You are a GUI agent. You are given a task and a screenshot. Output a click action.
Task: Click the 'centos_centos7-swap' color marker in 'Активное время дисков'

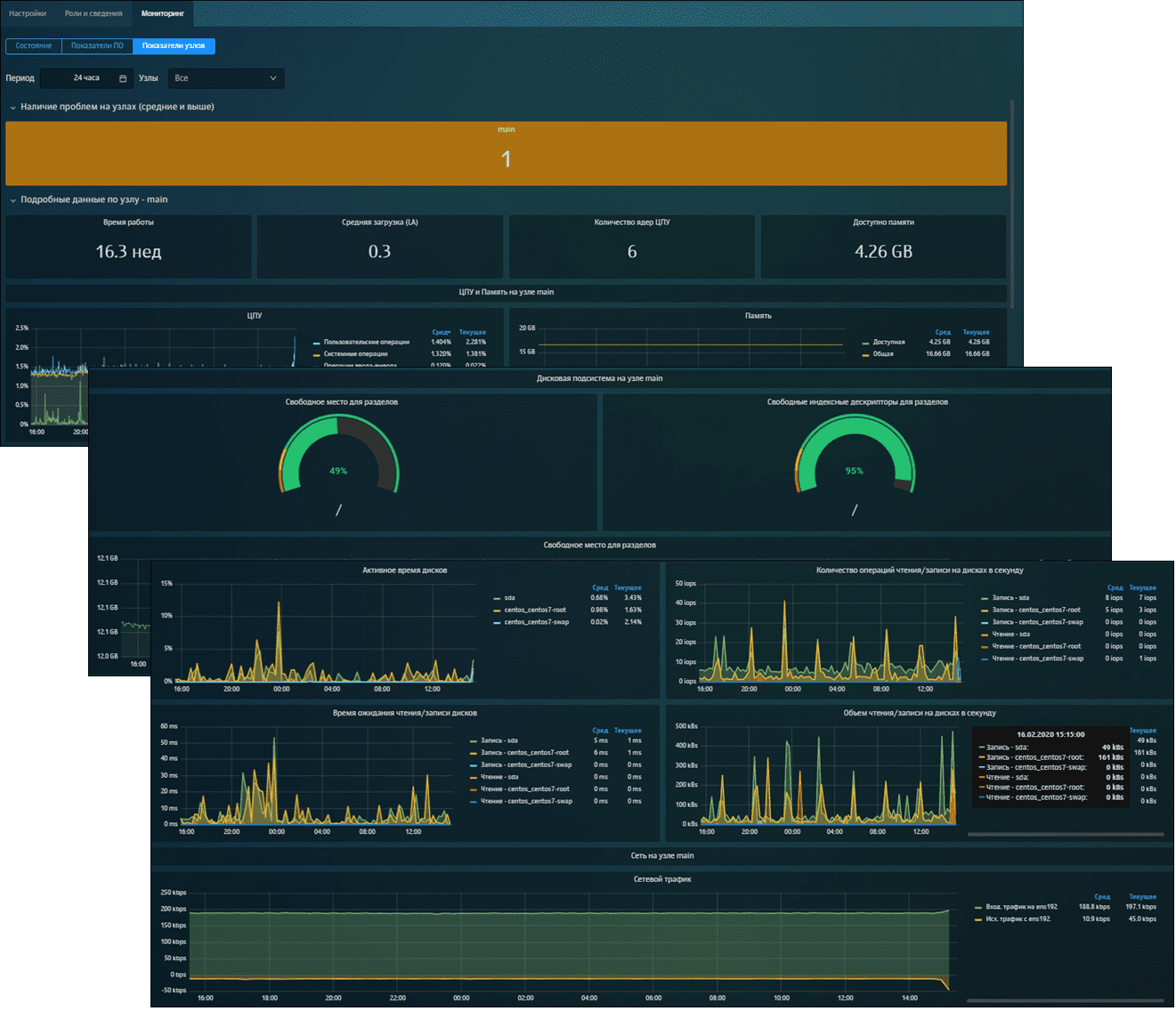coord(497,623)
